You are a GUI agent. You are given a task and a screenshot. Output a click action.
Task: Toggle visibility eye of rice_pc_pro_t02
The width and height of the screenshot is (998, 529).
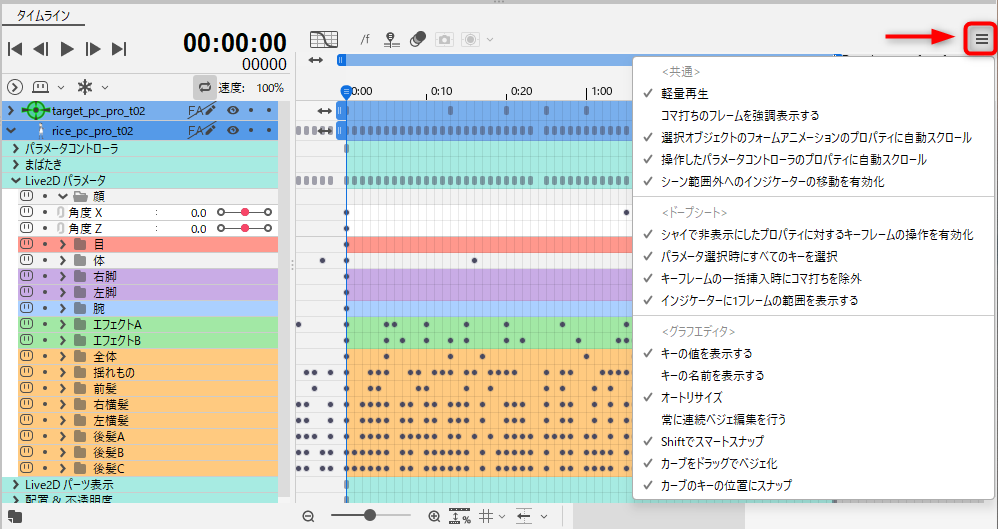pyautogui.click(x=233, y=130)
